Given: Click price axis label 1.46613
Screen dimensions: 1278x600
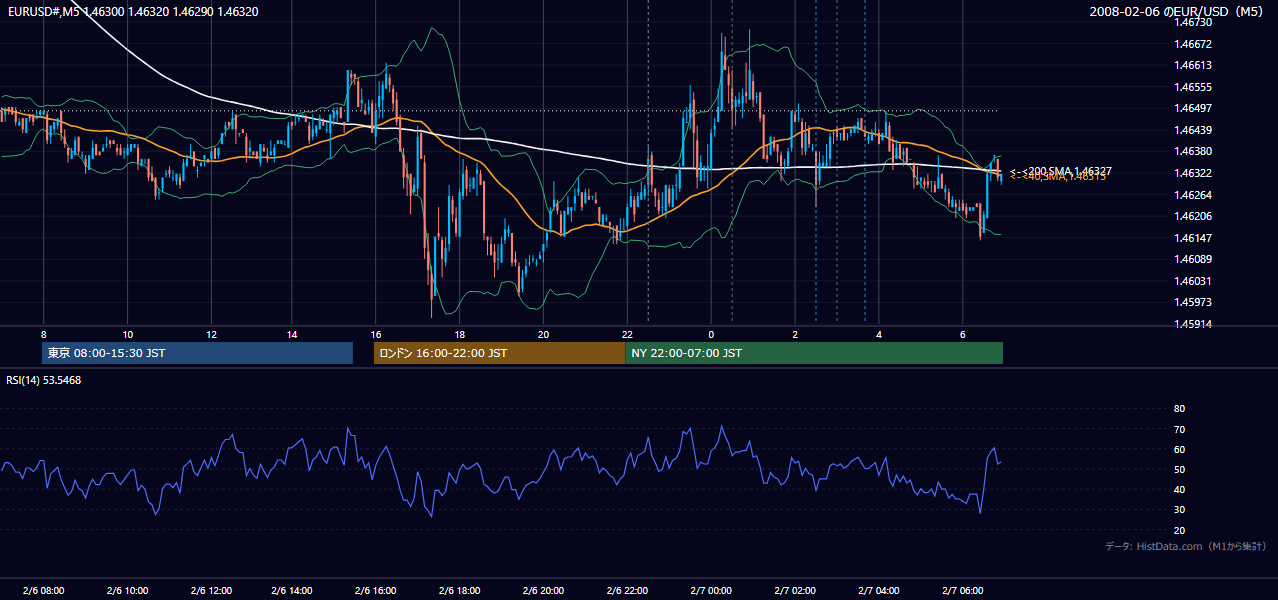Looking at the screenshot, I should tap(1194, 65).
